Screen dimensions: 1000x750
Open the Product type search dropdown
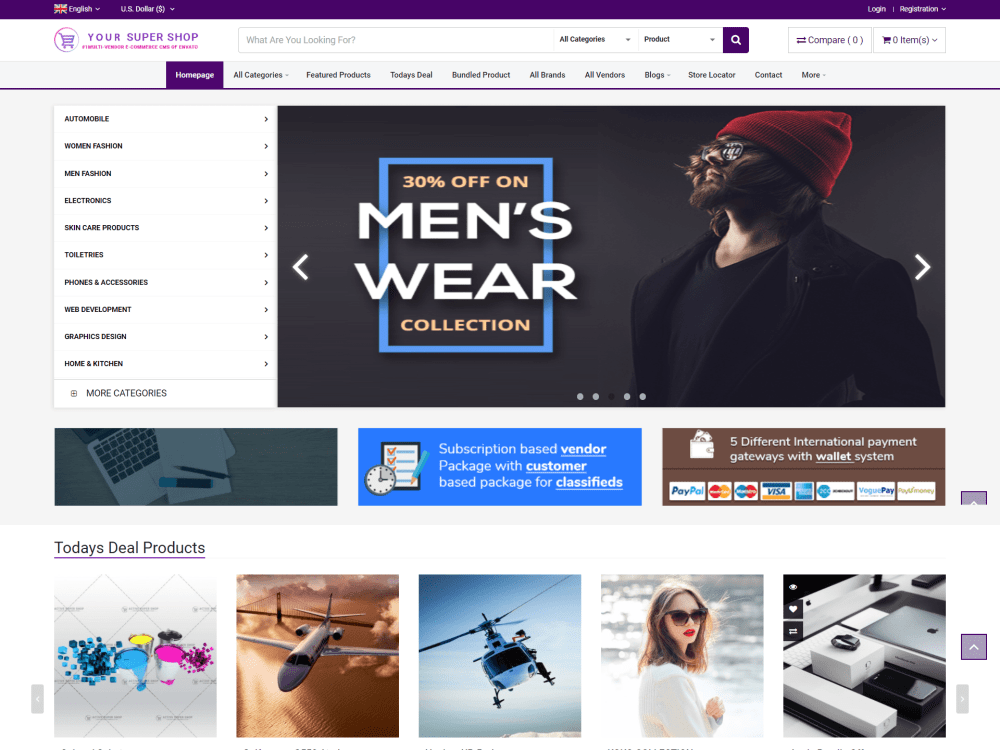[680, 40]
